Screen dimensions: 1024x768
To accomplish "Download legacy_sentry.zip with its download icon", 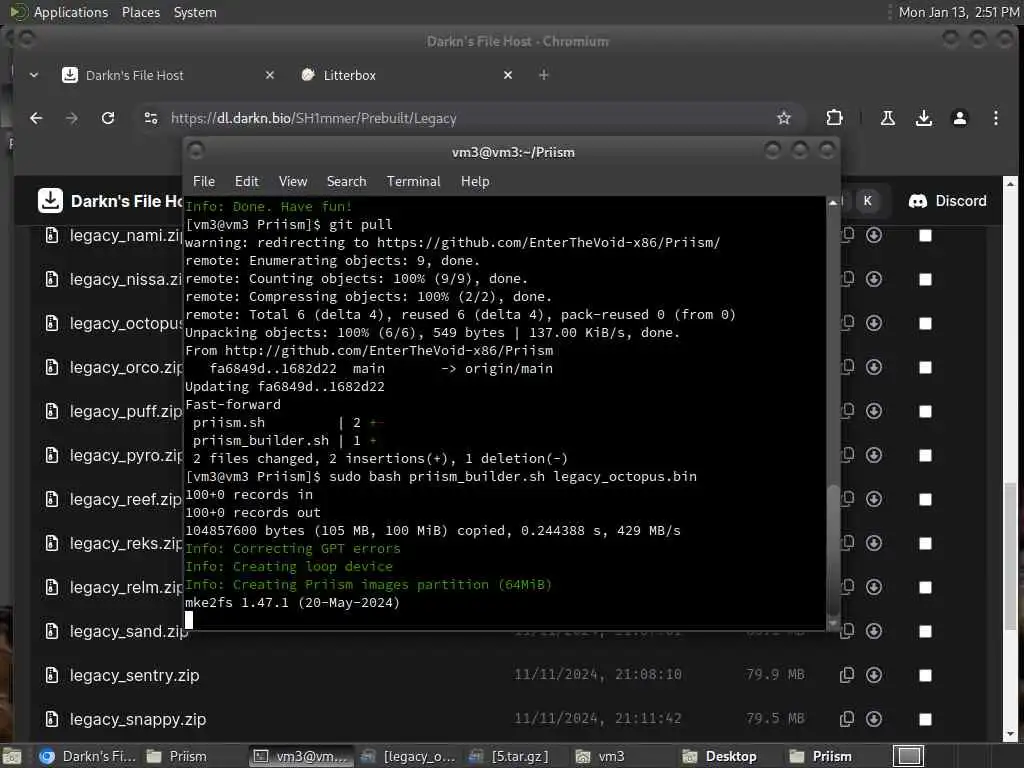I will point(874,675).
